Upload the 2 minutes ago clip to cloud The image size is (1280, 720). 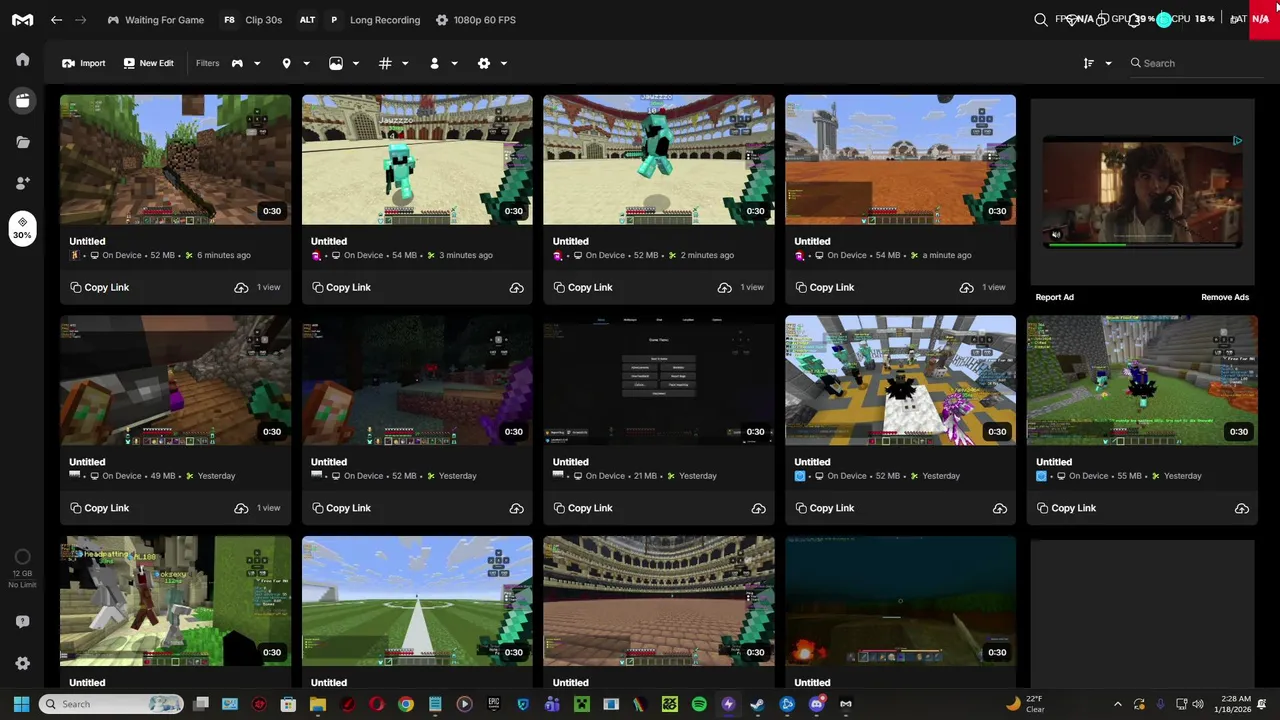click(x=724, y=288)
